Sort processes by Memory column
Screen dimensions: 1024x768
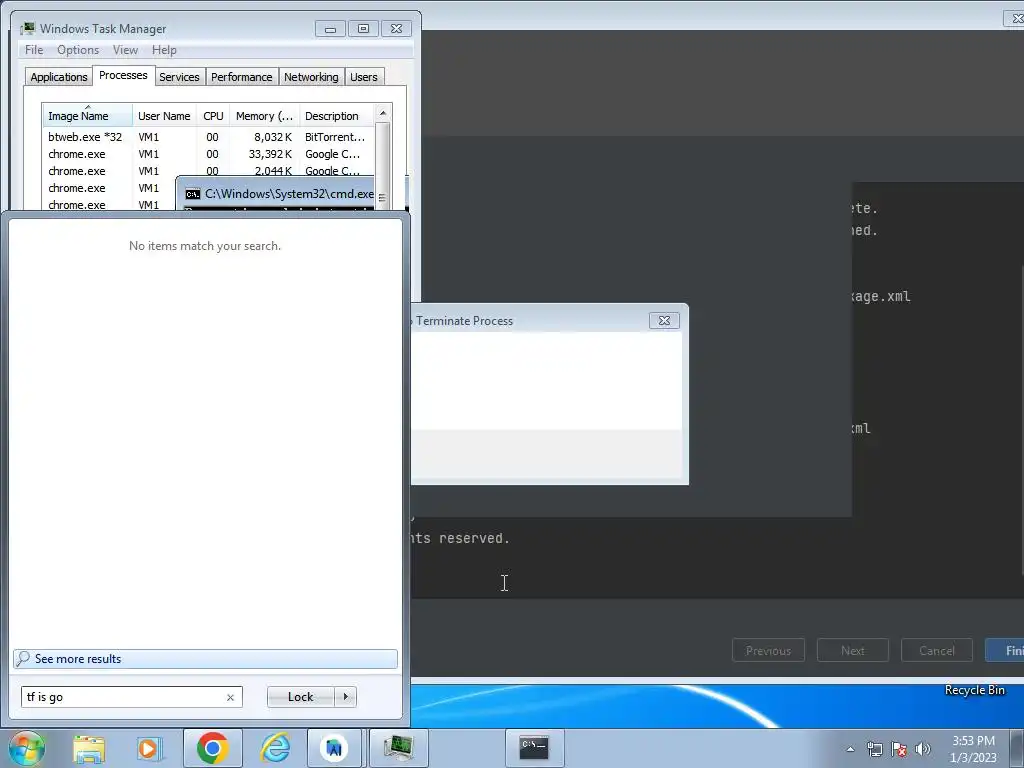pyautogui.click(x=264, y=116)
